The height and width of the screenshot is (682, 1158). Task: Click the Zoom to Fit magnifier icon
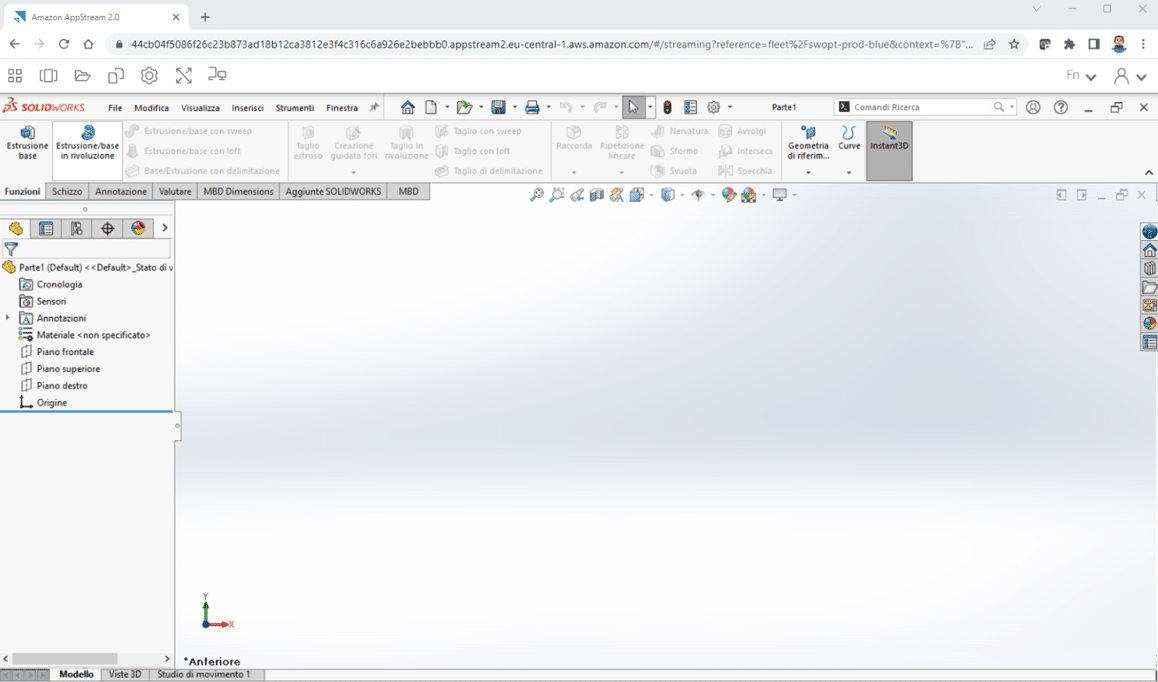(537, 195)
